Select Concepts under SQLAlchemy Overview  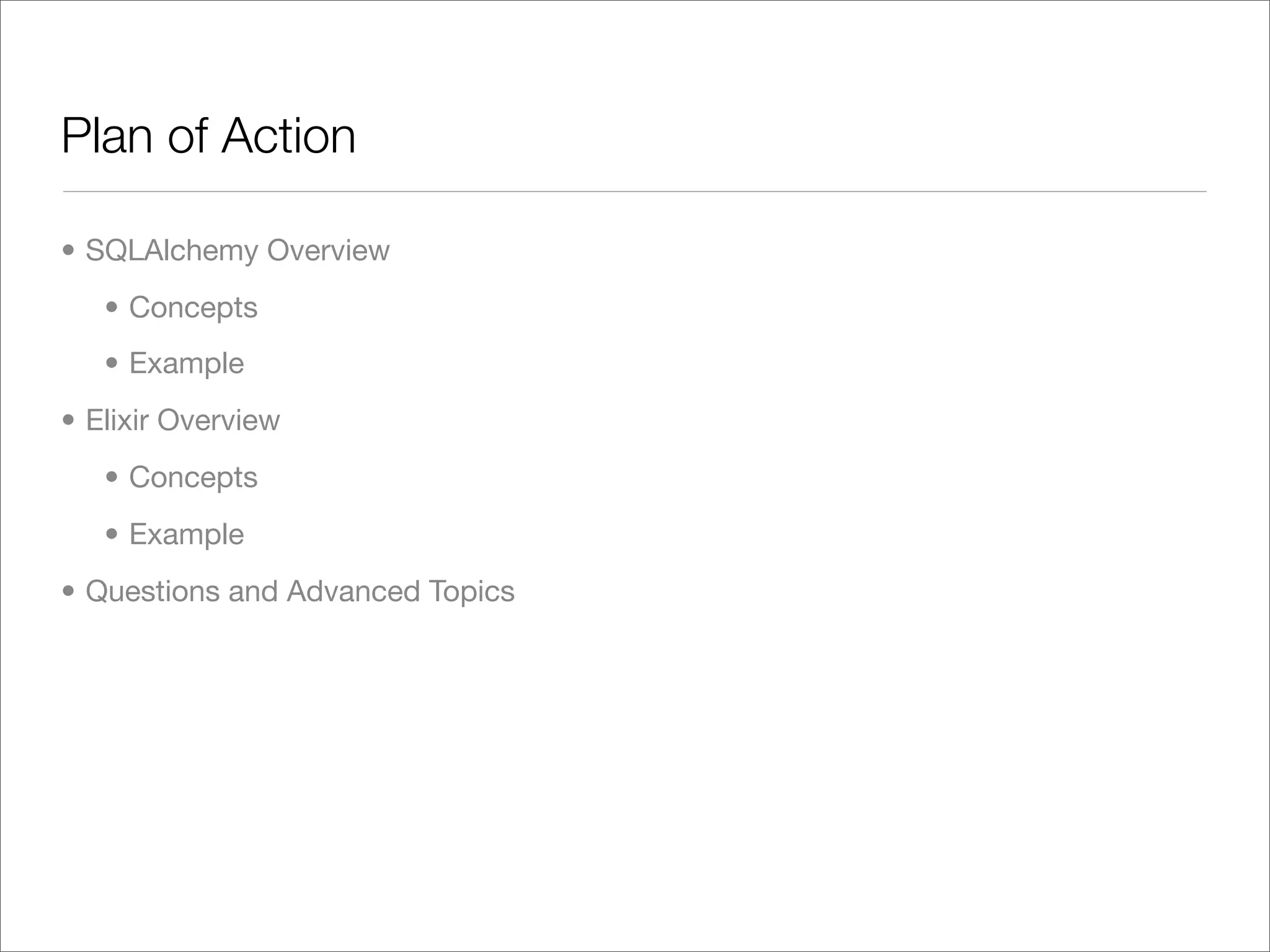point(193,308)
